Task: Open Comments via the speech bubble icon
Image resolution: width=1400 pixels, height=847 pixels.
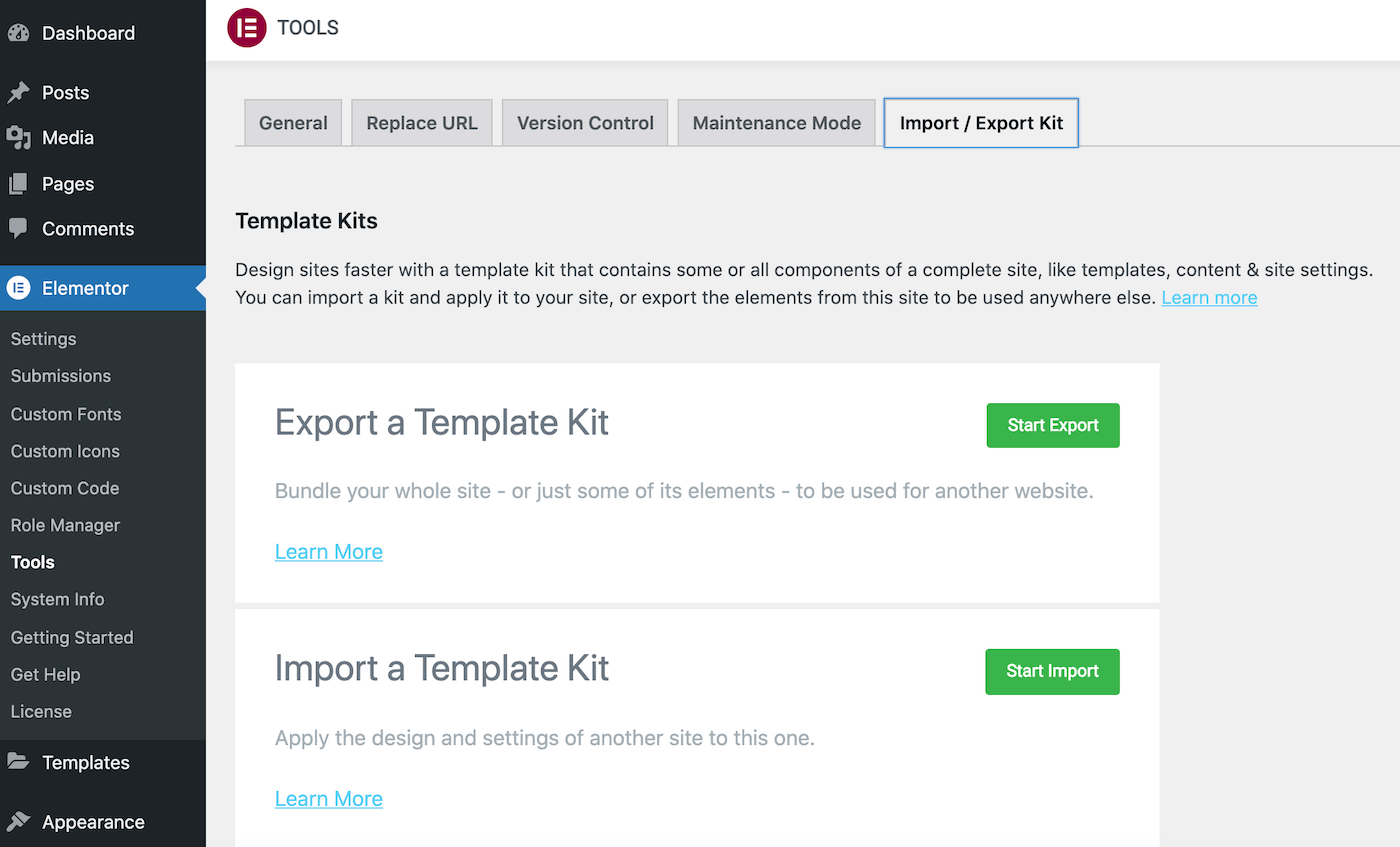Action: pyautogui.click(x=20, y=229)
